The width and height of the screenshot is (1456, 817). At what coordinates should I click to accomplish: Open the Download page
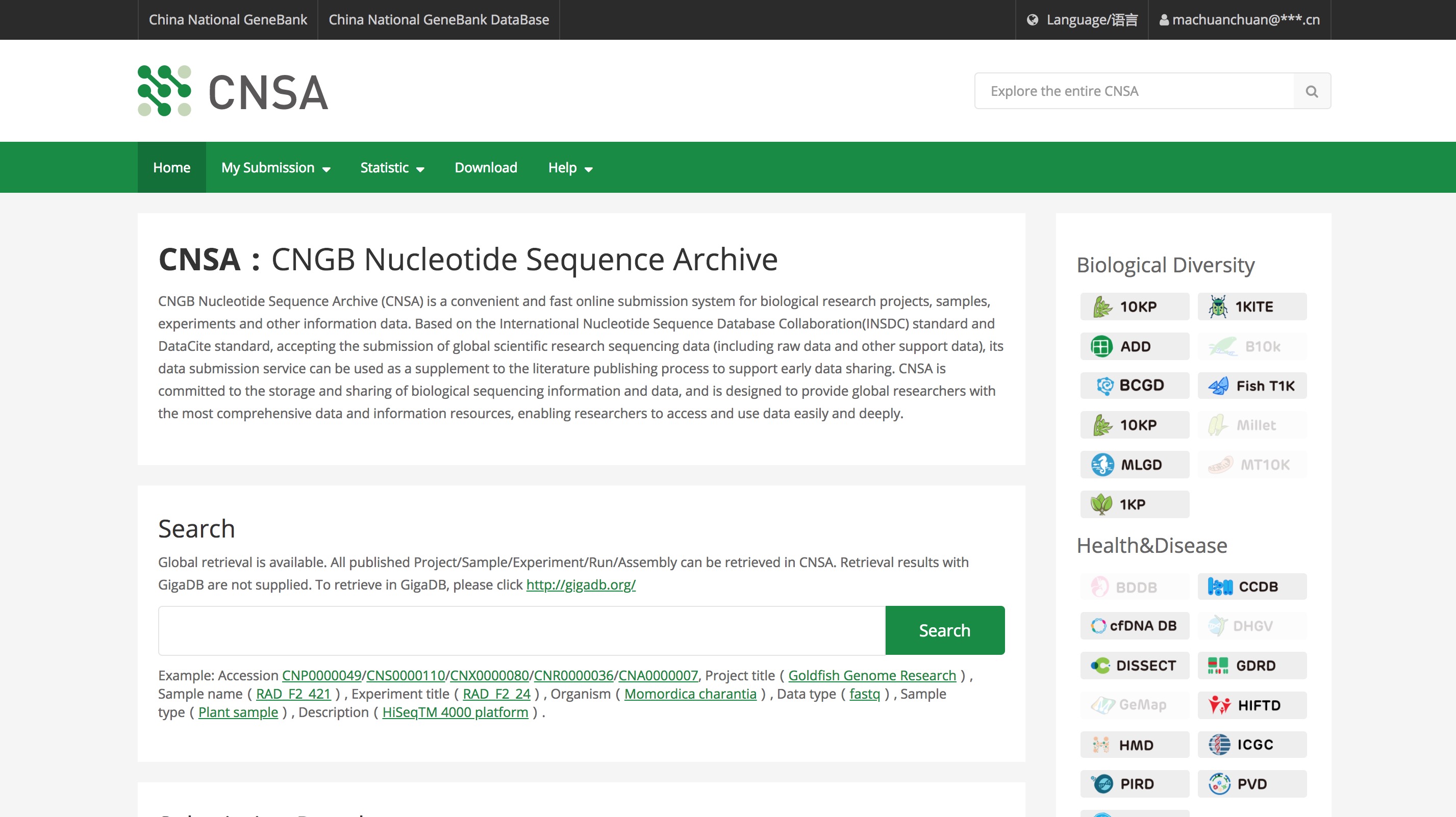(x=486, y=168)
